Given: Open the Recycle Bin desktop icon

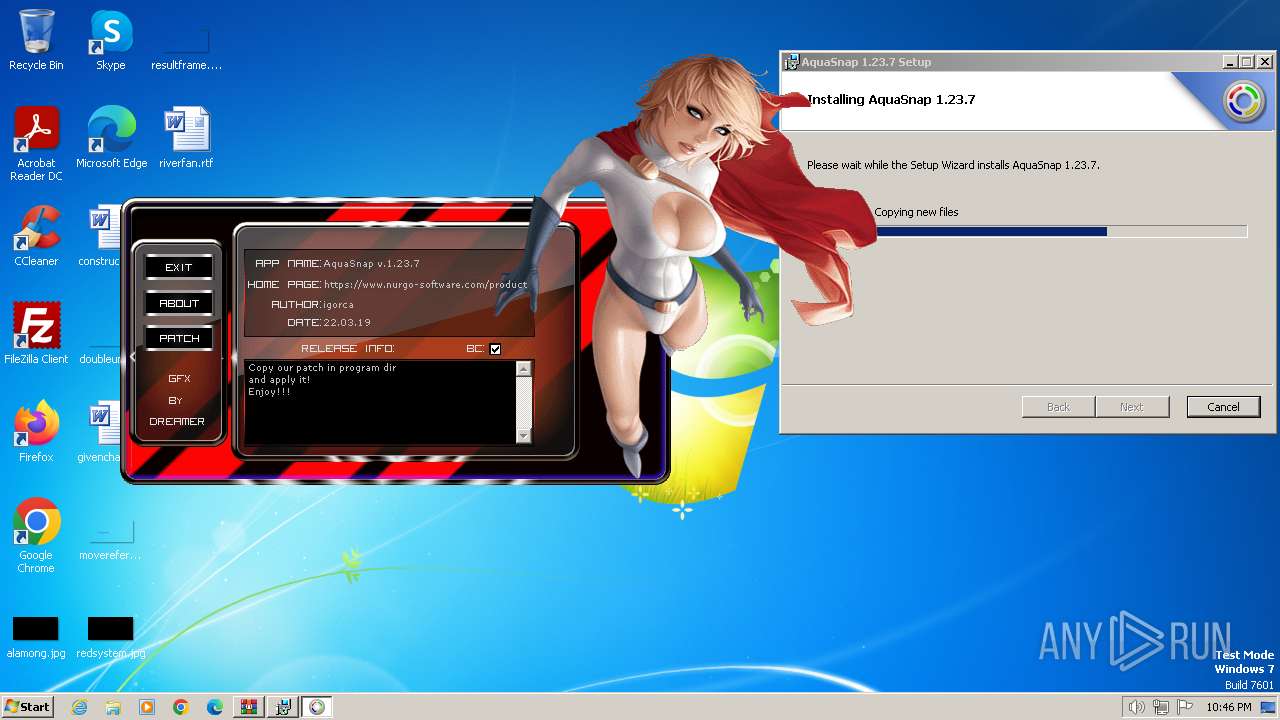Looking at the screenshot, I should click(36, 40).
